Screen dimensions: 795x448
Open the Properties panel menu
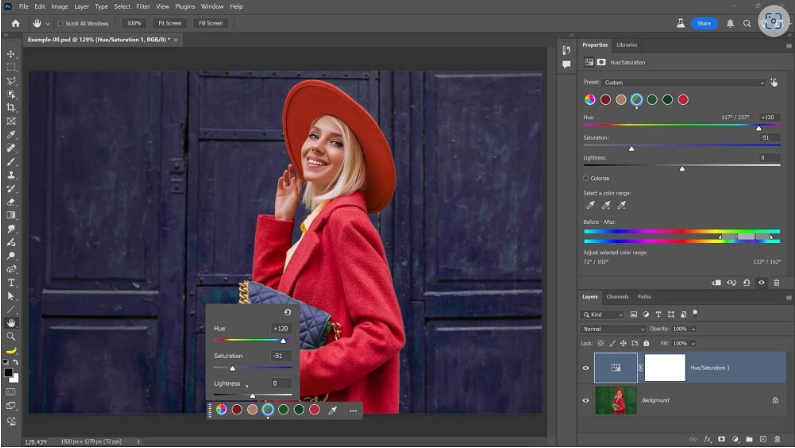point(788,46)
